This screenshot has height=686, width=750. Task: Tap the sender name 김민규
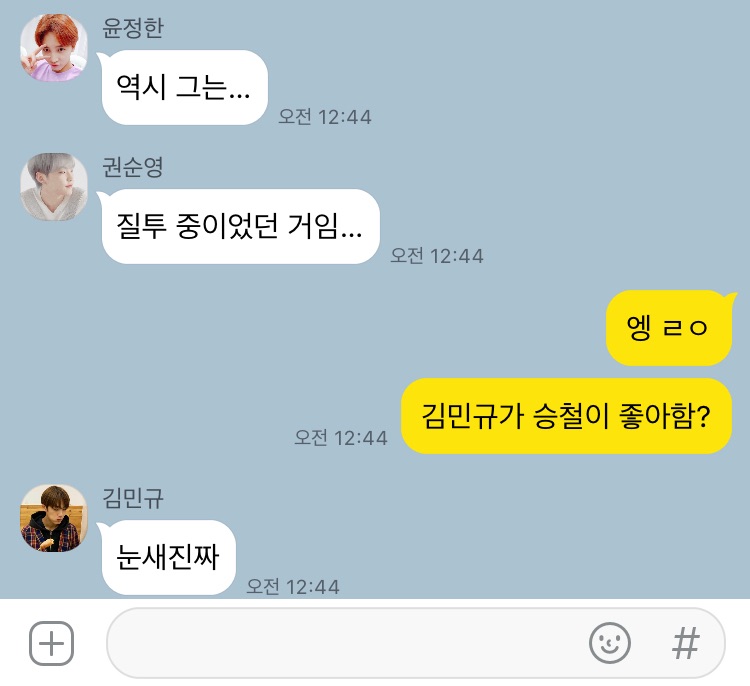click(132, 498)
